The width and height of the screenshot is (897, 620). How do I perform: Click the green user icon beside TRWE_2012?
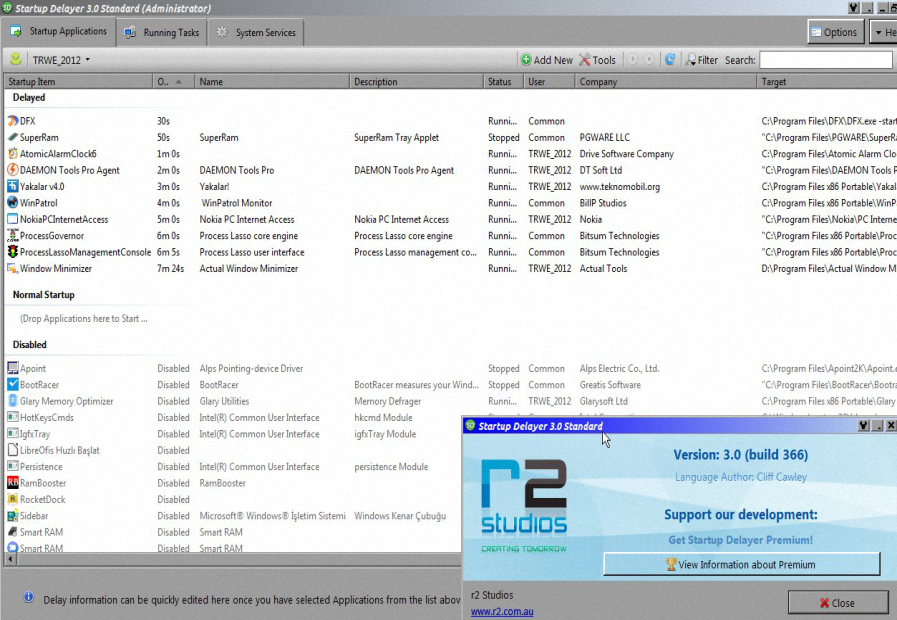coord(15,59)
